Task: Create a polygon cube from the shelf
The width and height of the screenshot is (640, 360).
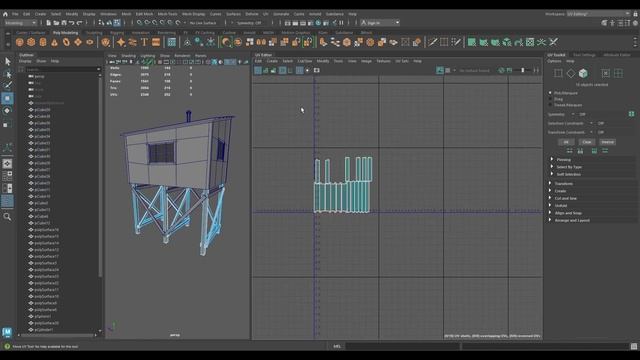Action: 31,42
